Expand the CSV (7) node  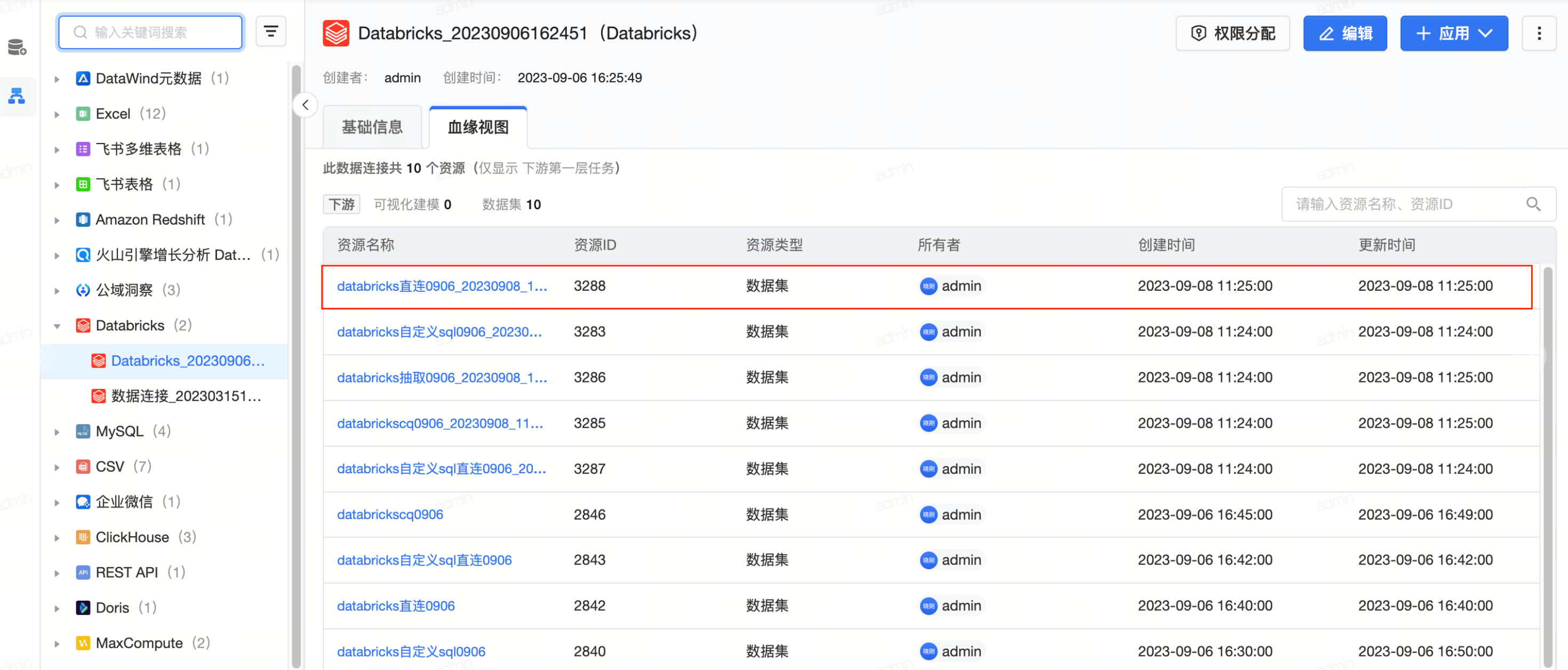point(57,468)
